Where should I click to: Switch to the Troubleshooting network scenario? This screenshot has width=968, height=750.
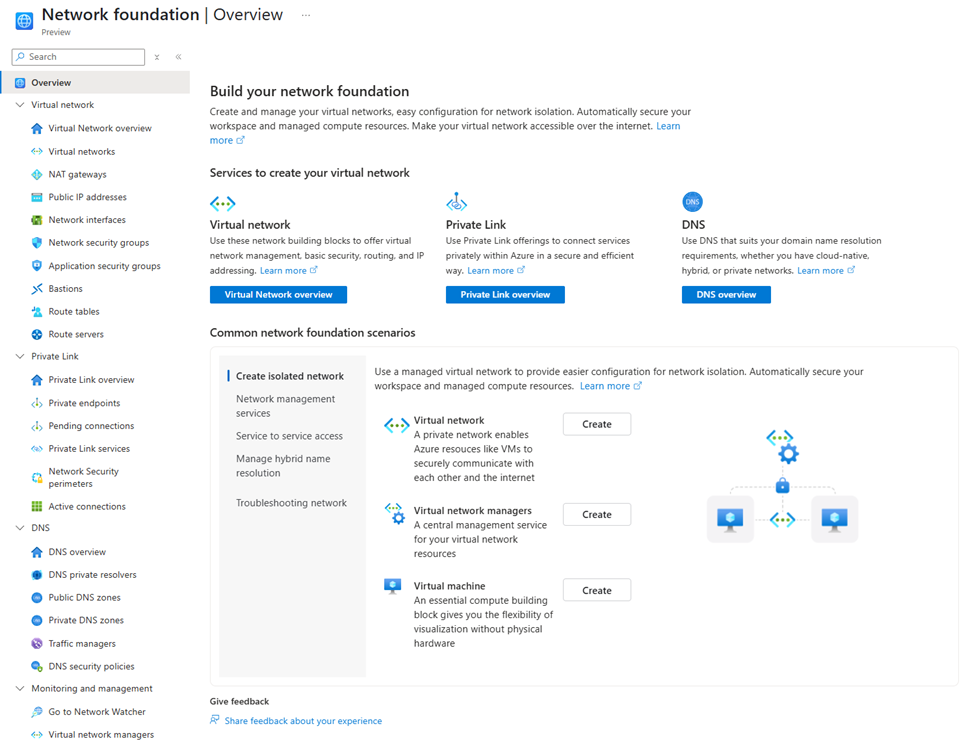289,502
